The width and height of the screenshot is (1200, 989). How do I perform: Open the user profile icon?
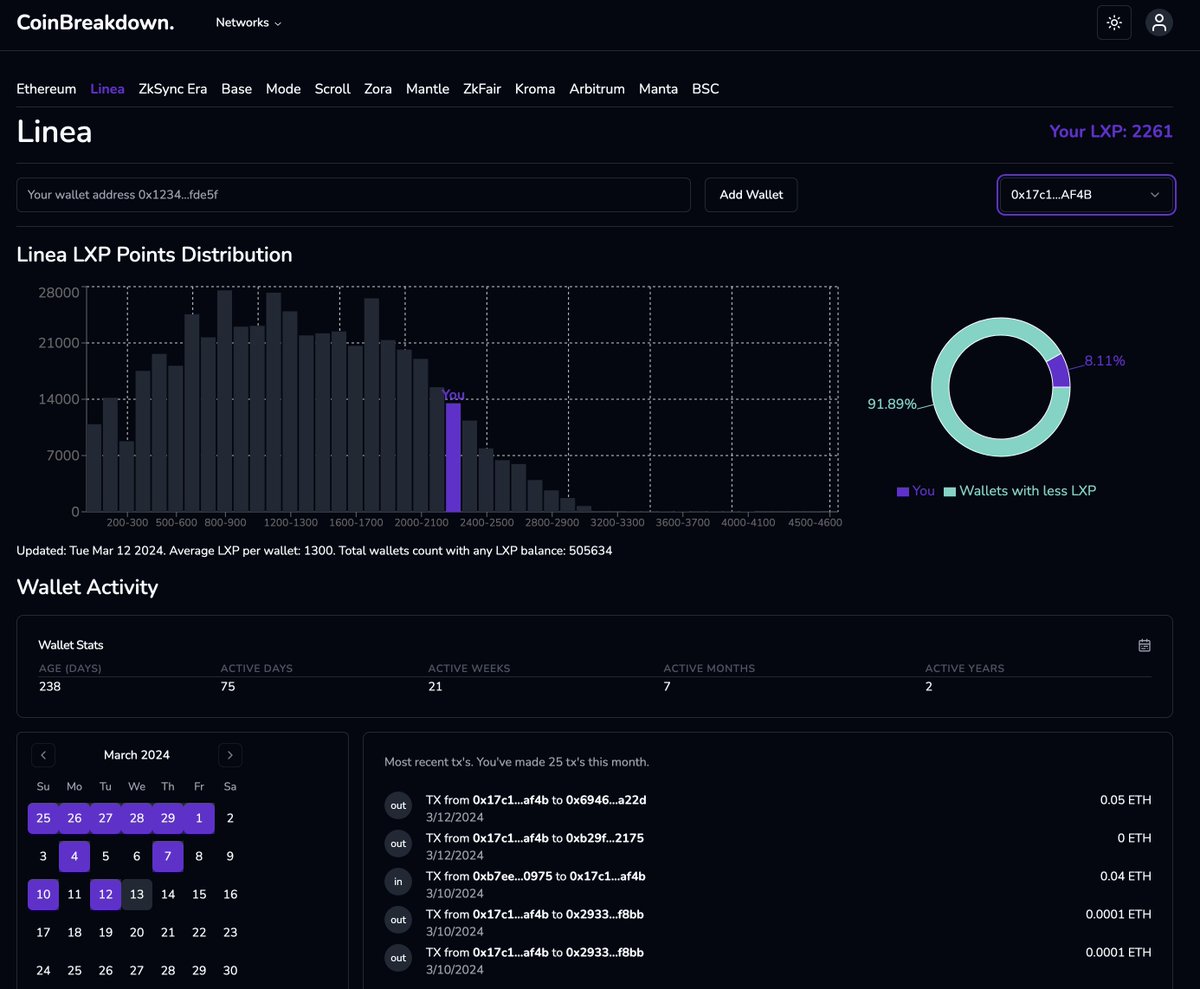point(1159,22)
